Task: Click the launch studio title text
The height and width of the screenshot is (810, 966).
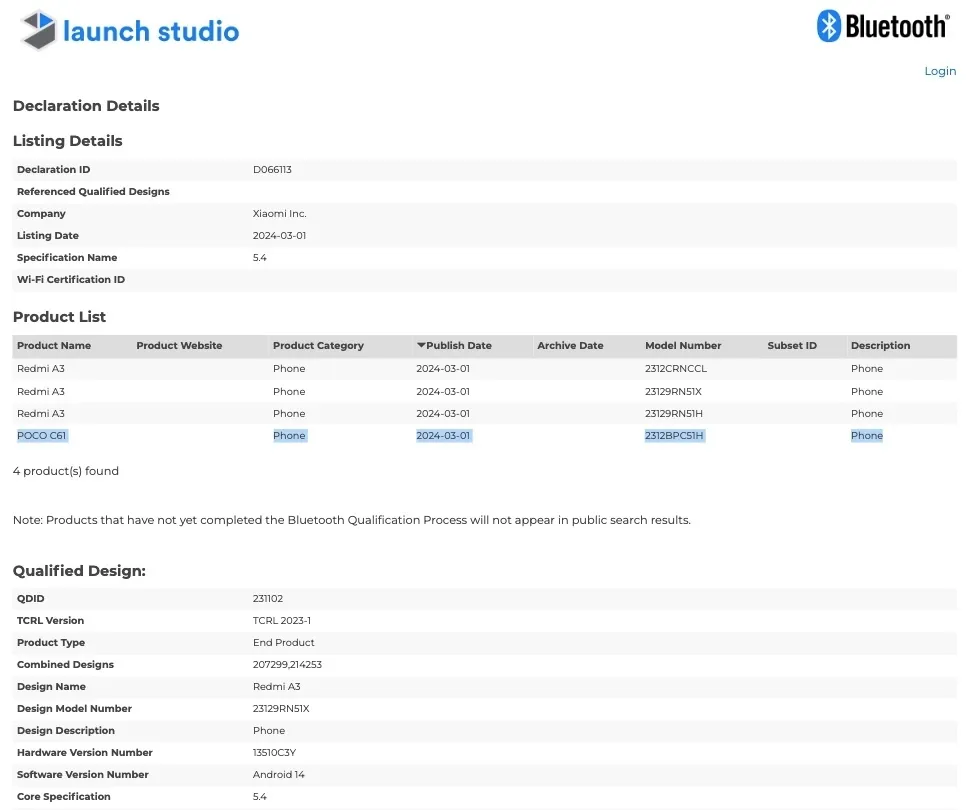Action: click(151, 31)
